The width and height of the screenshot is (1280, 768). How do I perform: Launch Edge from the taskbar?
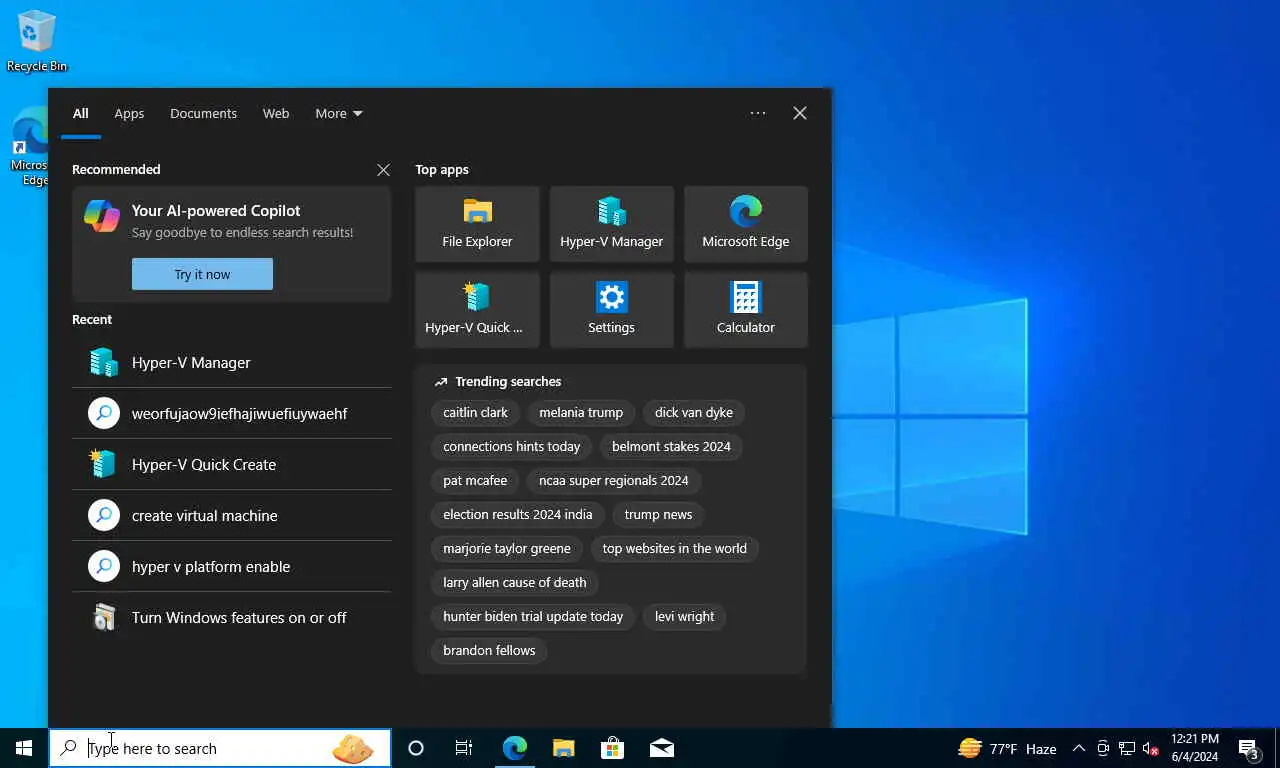514,748
